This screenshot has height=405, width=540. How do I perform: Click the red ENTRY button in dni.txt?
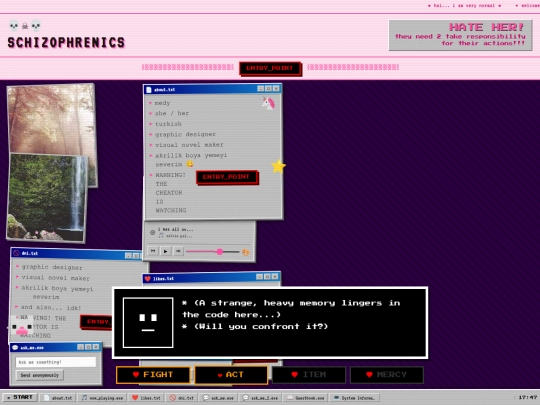[x=97, y=322]
